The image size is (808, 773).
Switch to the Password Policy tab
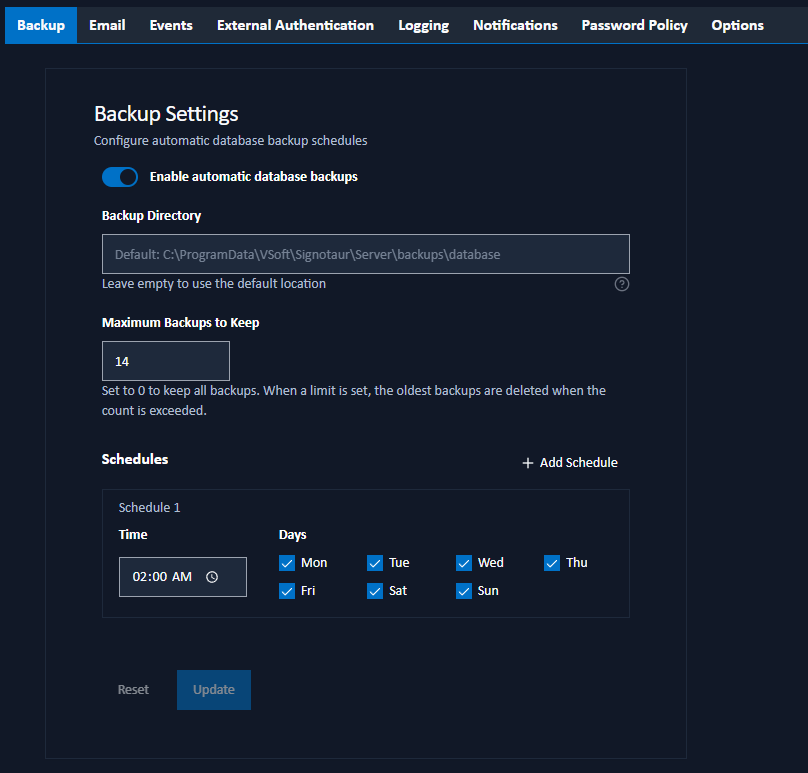634,25
